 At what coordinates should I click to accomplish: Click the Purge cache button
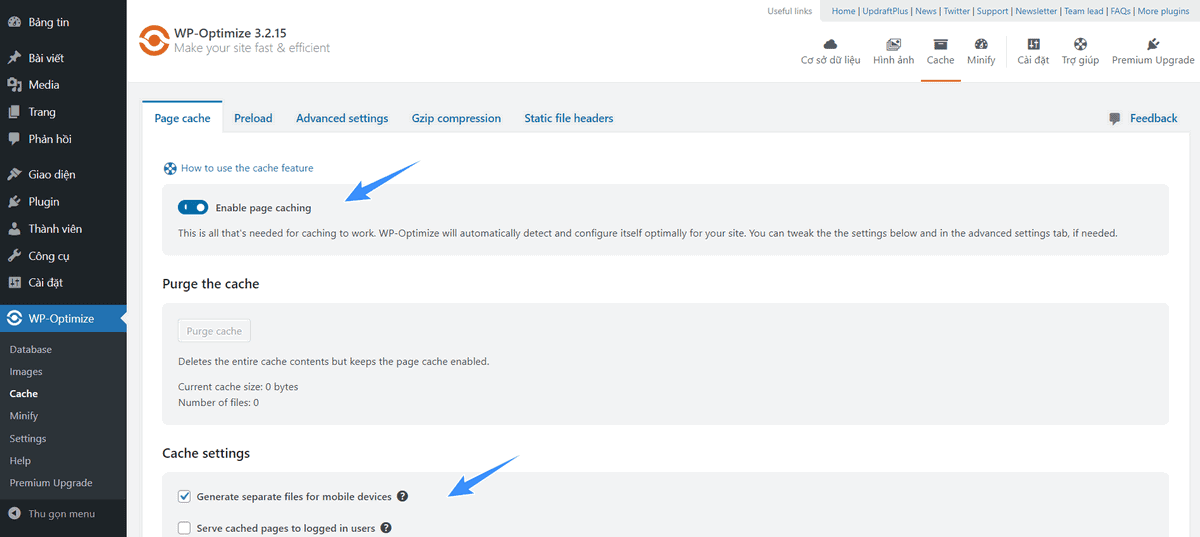214,331
